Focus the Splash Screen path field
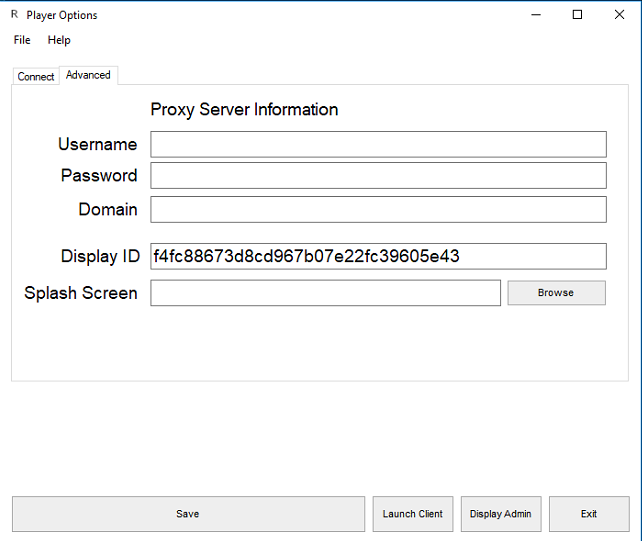Screen dimensions: 642x541 coord(325,293)
